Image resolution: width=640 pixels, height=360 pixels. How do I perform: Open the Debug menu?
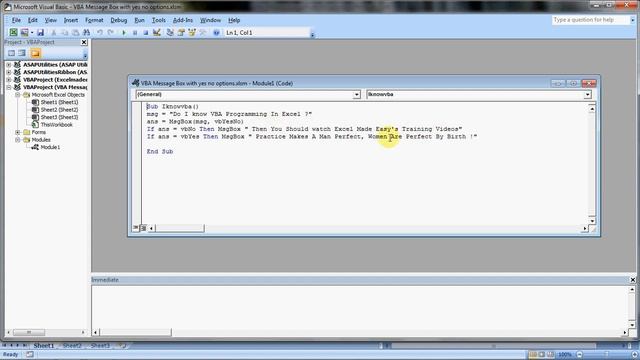click(119, 20)
